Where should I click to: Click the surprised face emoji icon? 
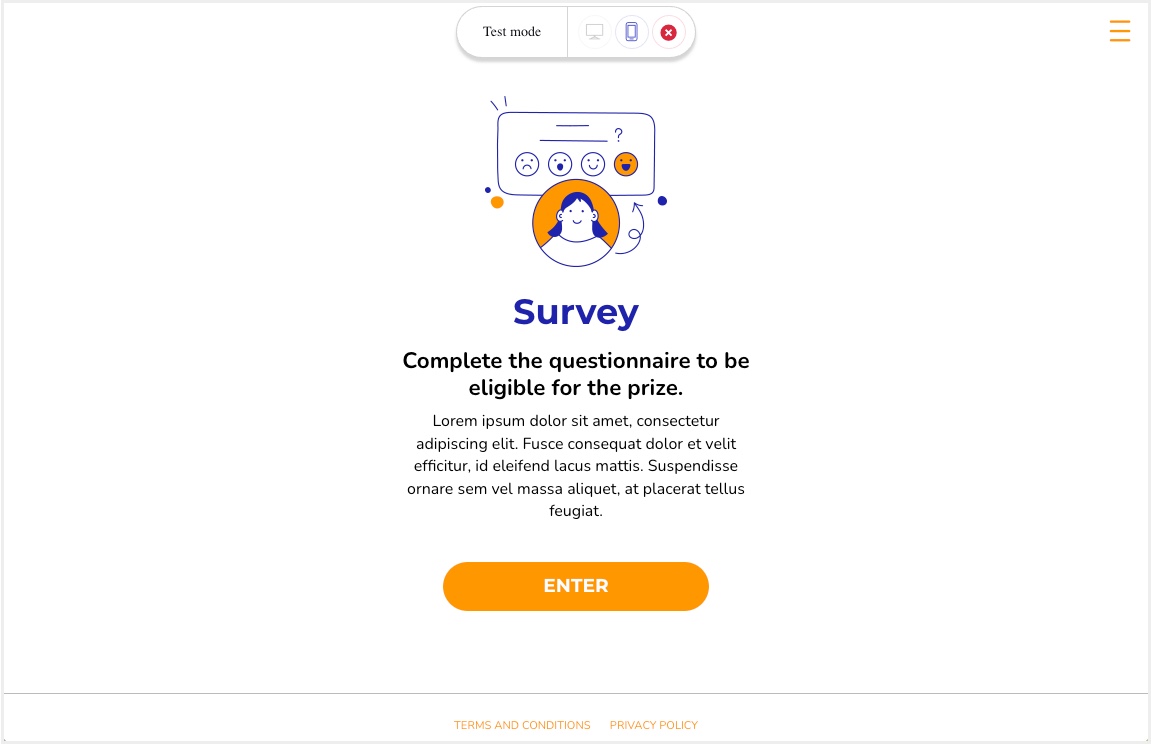pos(560,164)
